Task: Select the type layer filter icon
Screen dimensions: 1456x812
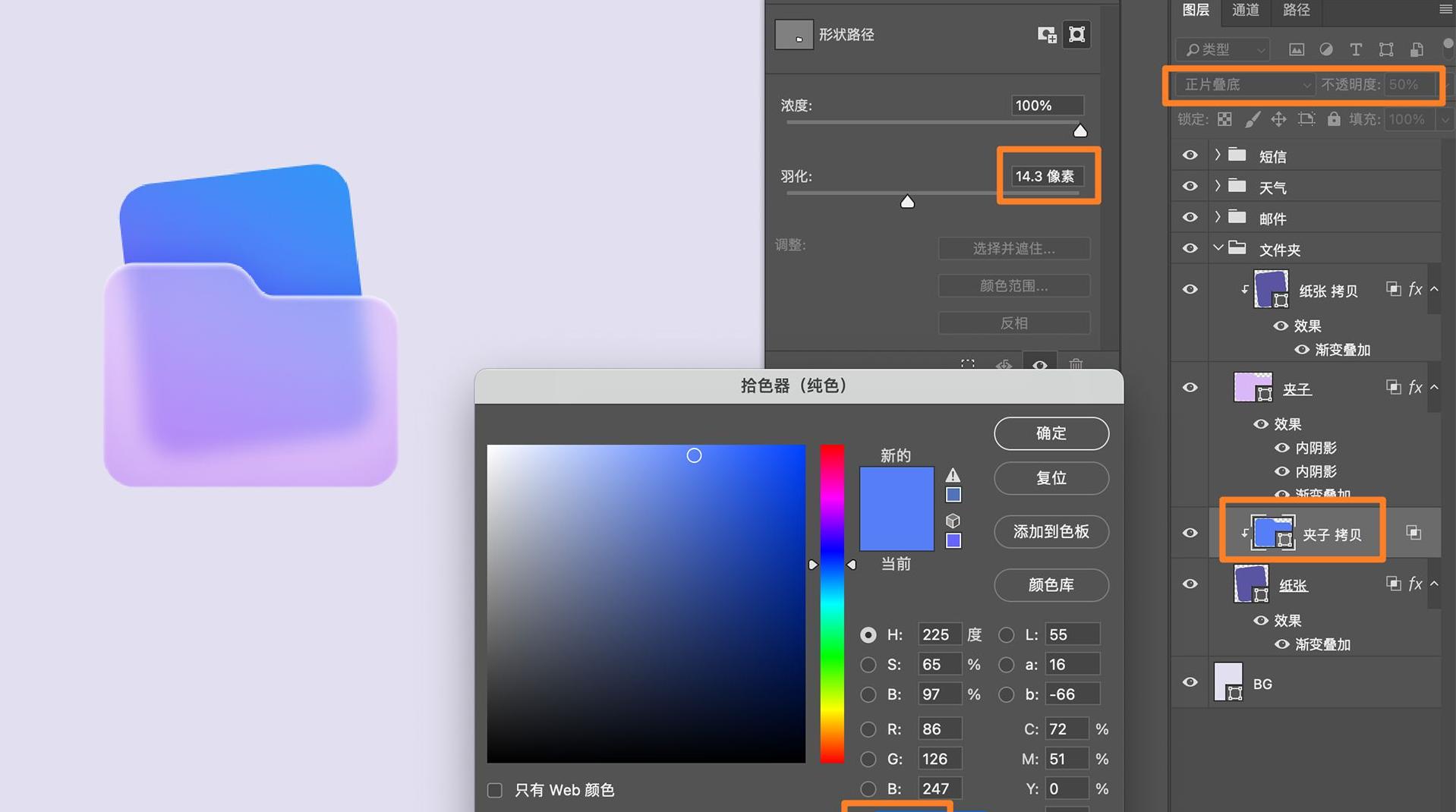Action: 1356,49
